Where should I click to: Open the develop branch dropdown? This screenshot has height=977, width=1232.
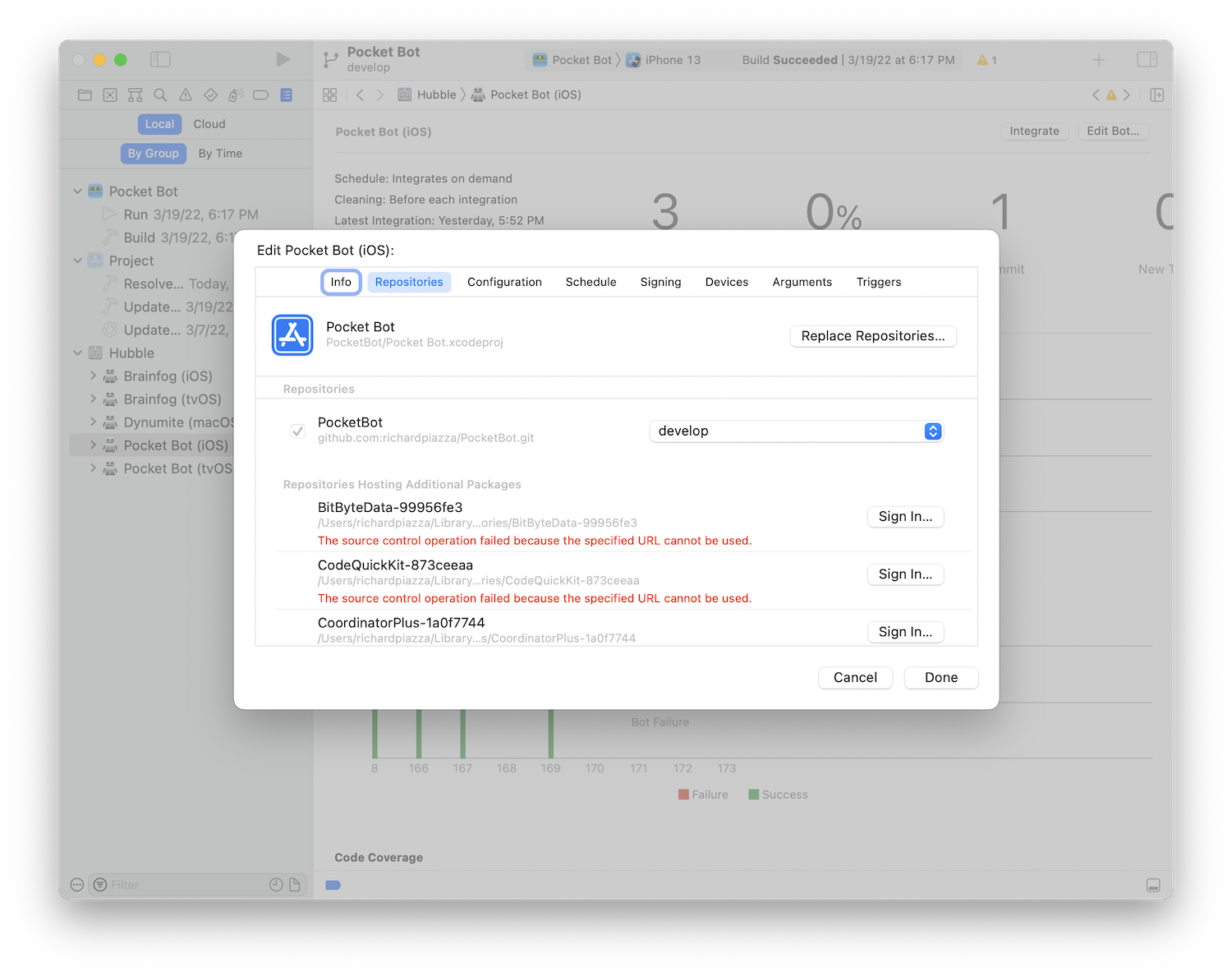pos(797,431)
